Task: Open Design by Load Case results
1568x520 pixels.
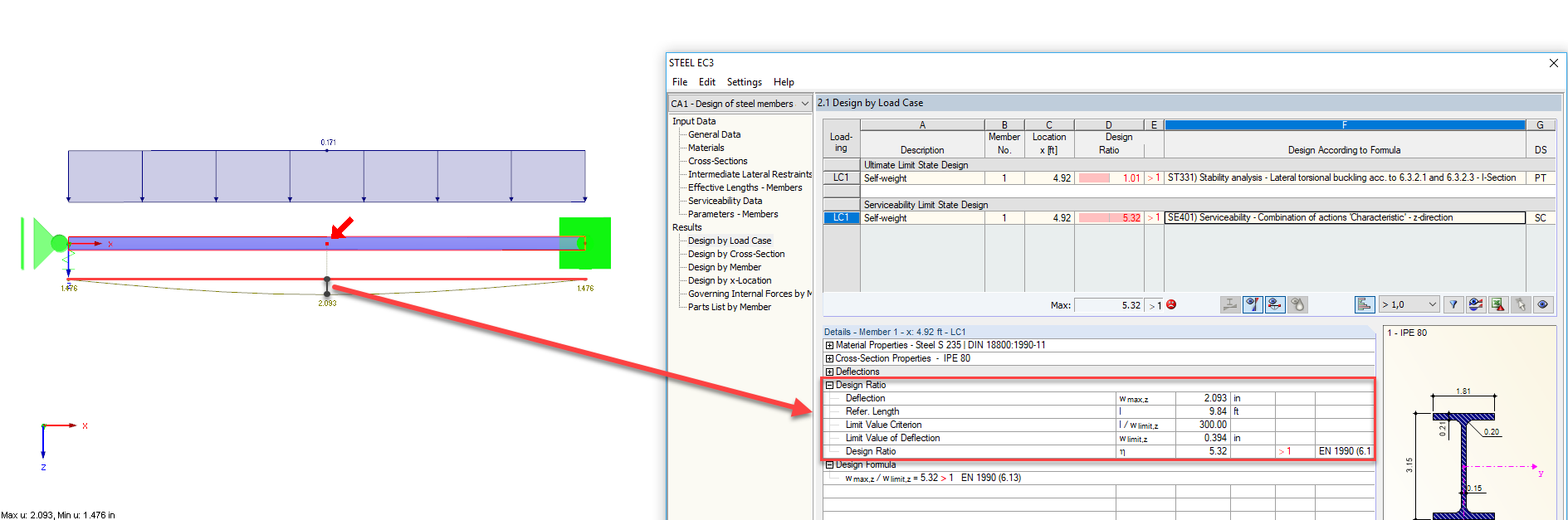Action: click(x=730, y=241)
